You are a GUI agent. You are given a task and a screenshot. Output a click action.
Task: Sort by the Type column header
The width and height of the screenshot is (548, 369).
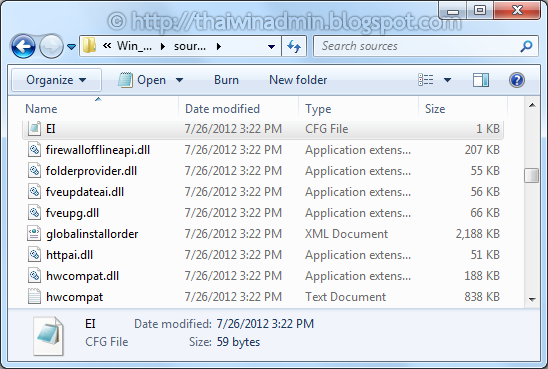(318, 109)
